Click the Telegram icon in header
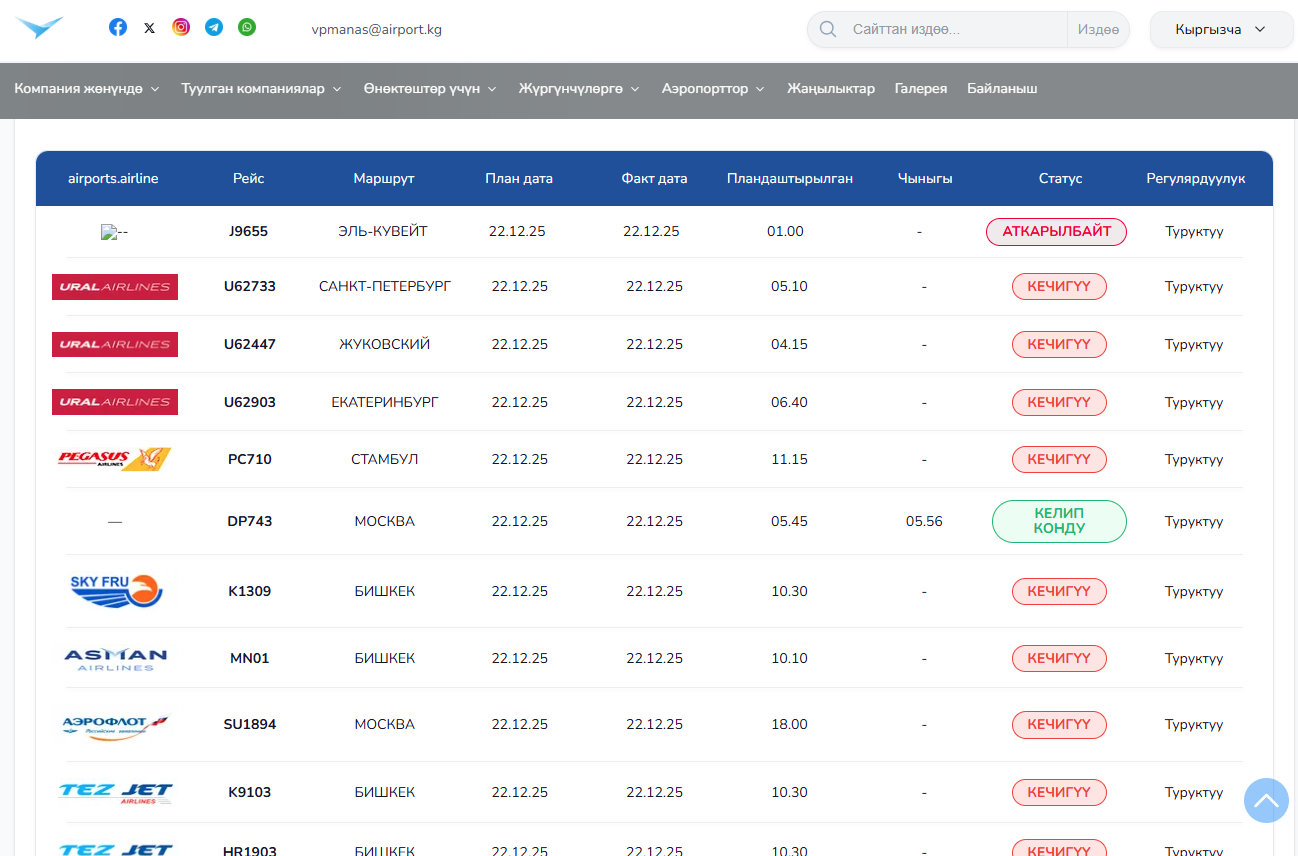This screenshot has width=1298, height=856. tap(214, 28)
